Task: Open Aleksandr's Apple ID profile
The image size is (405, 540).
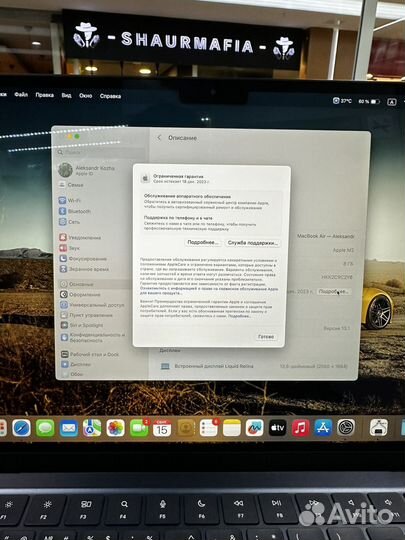Action: click(x=86, y=170)
